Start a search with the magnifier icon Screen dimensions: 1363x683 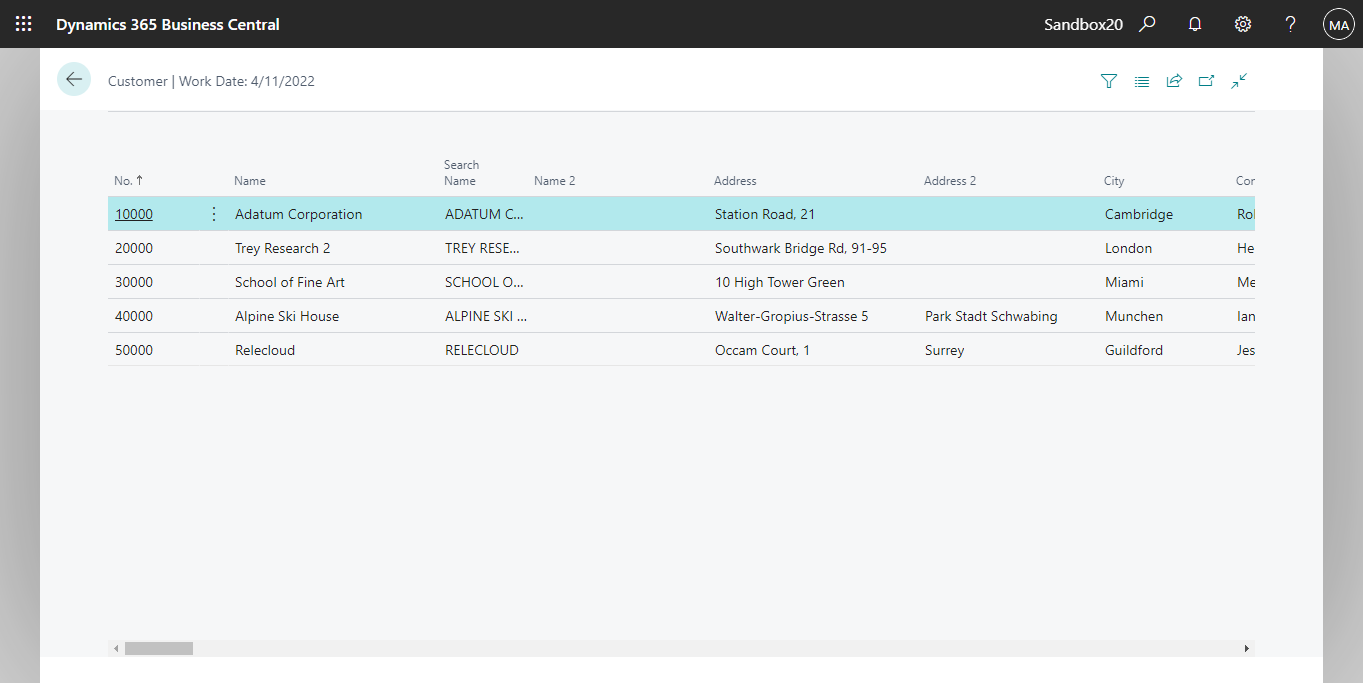click(1147, 23)
